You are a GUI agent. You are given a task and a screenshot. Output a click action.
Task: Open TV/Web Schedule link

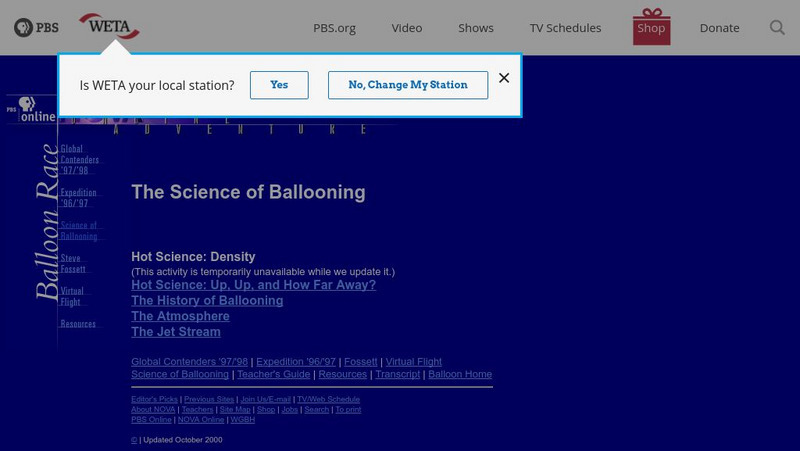[329, 399]
